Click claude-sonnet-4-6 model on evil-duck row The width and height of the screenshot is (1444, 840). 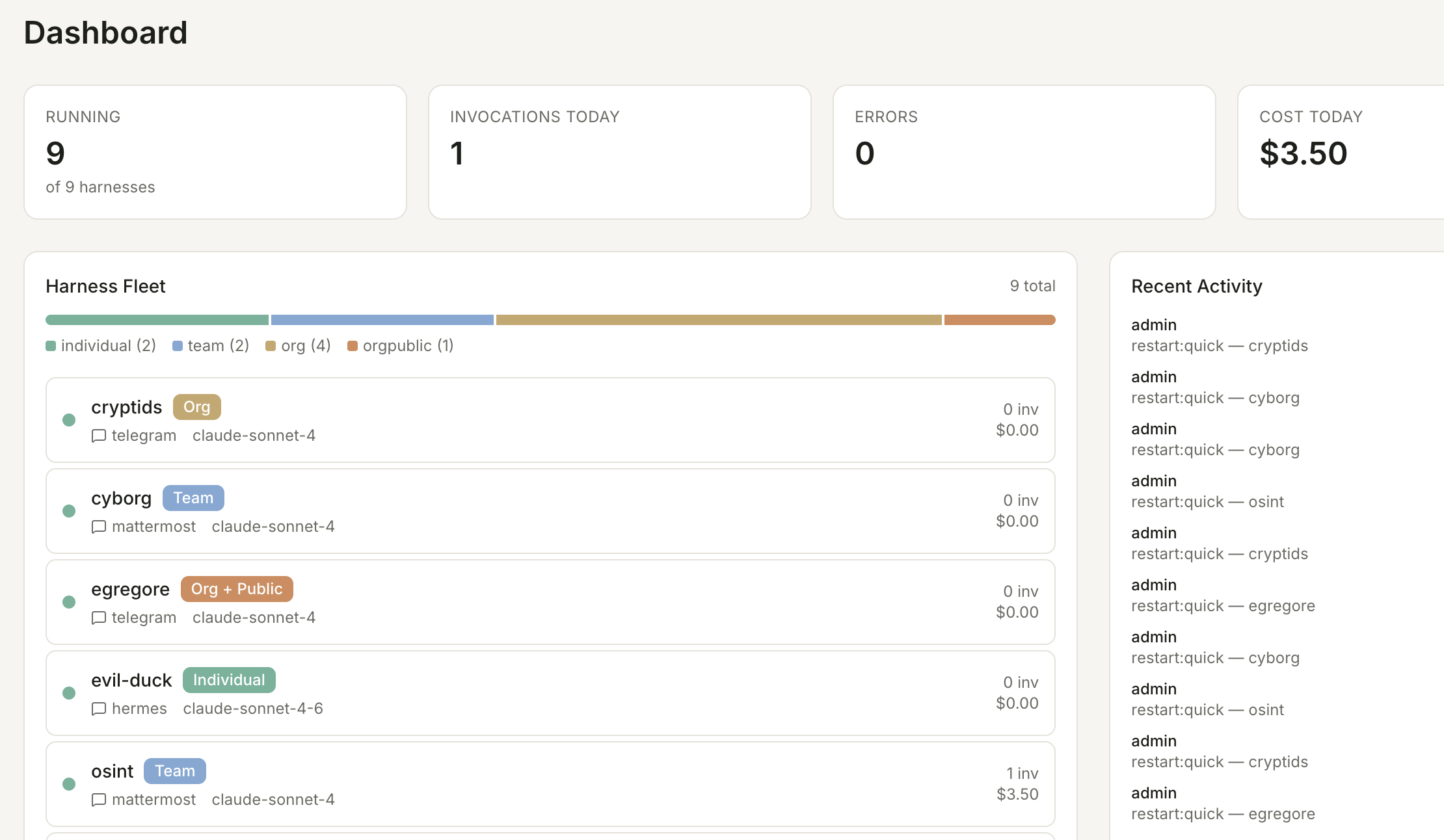coord(253,709)
